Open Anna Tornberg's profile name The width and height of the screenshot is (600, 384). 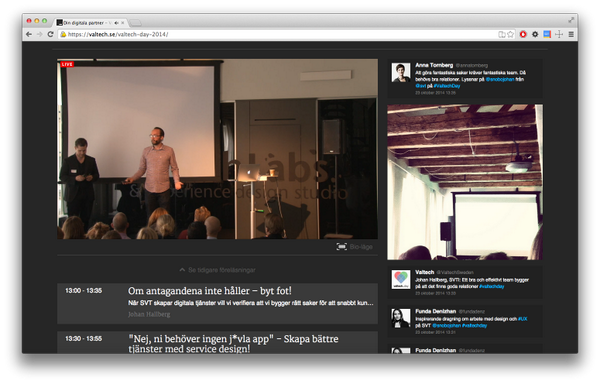pos(434,65)
